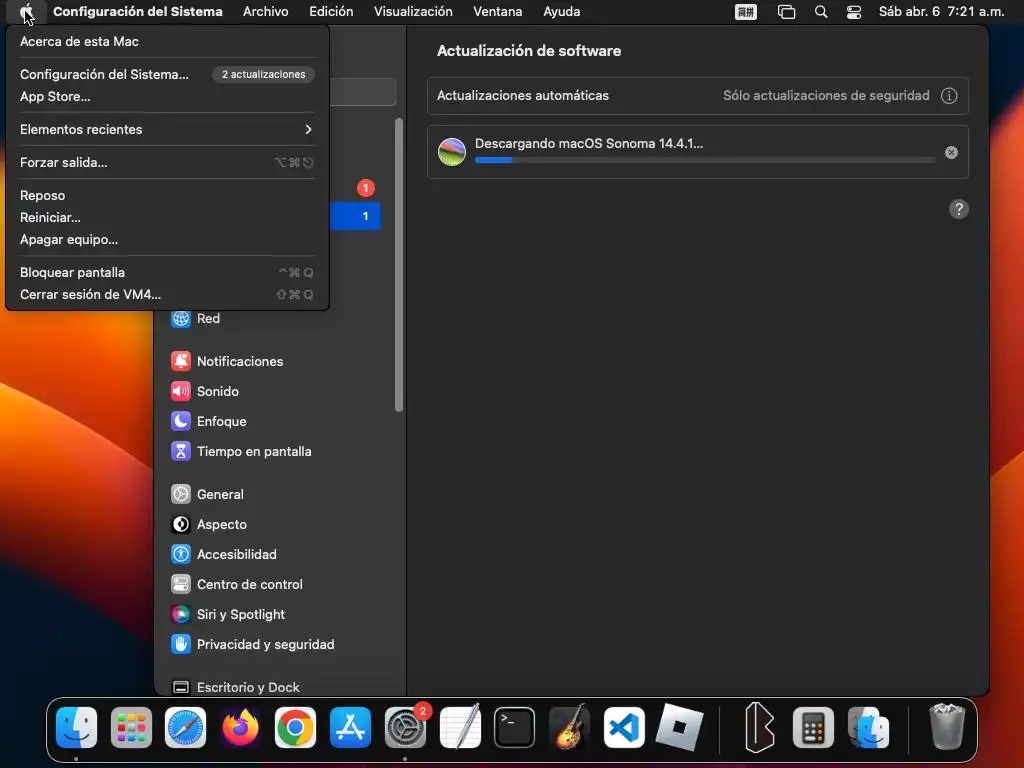Click the settings sidebar scrollbar
Screen dimensions: 1024x768
coord(399,264)
